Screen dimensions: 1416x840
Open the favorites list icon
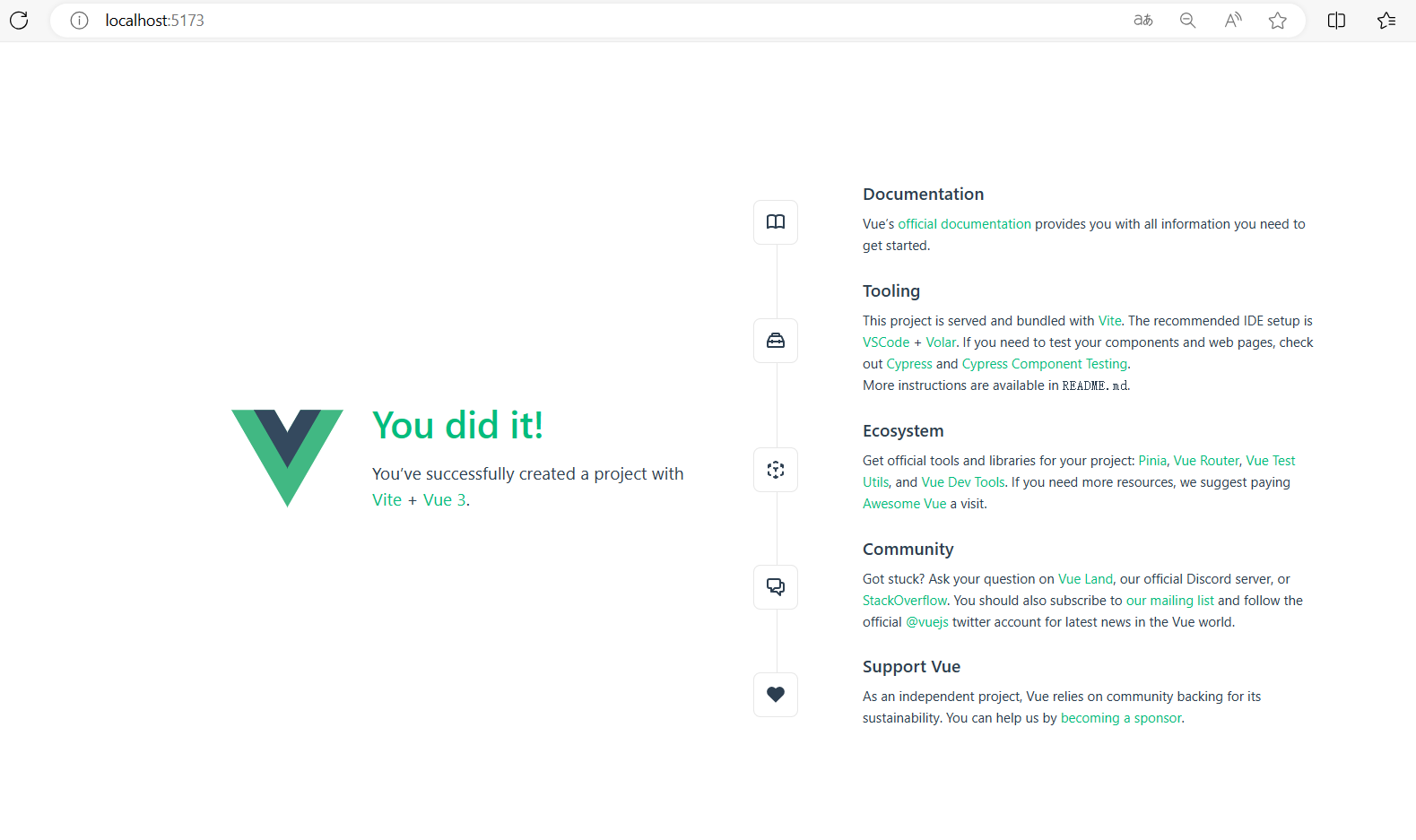click(x=1386, y=21)
